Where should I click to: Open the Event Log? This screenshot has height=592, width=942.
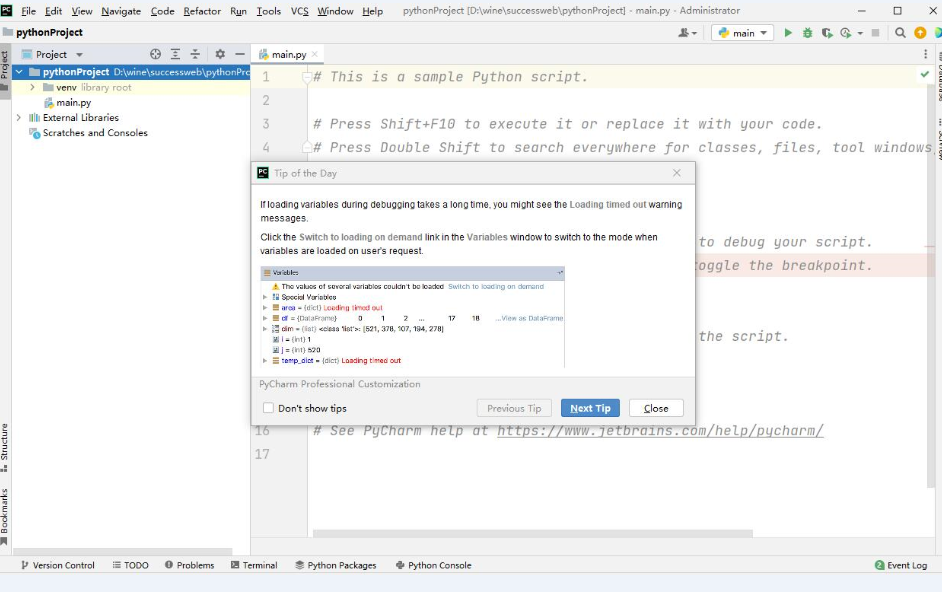901,565
